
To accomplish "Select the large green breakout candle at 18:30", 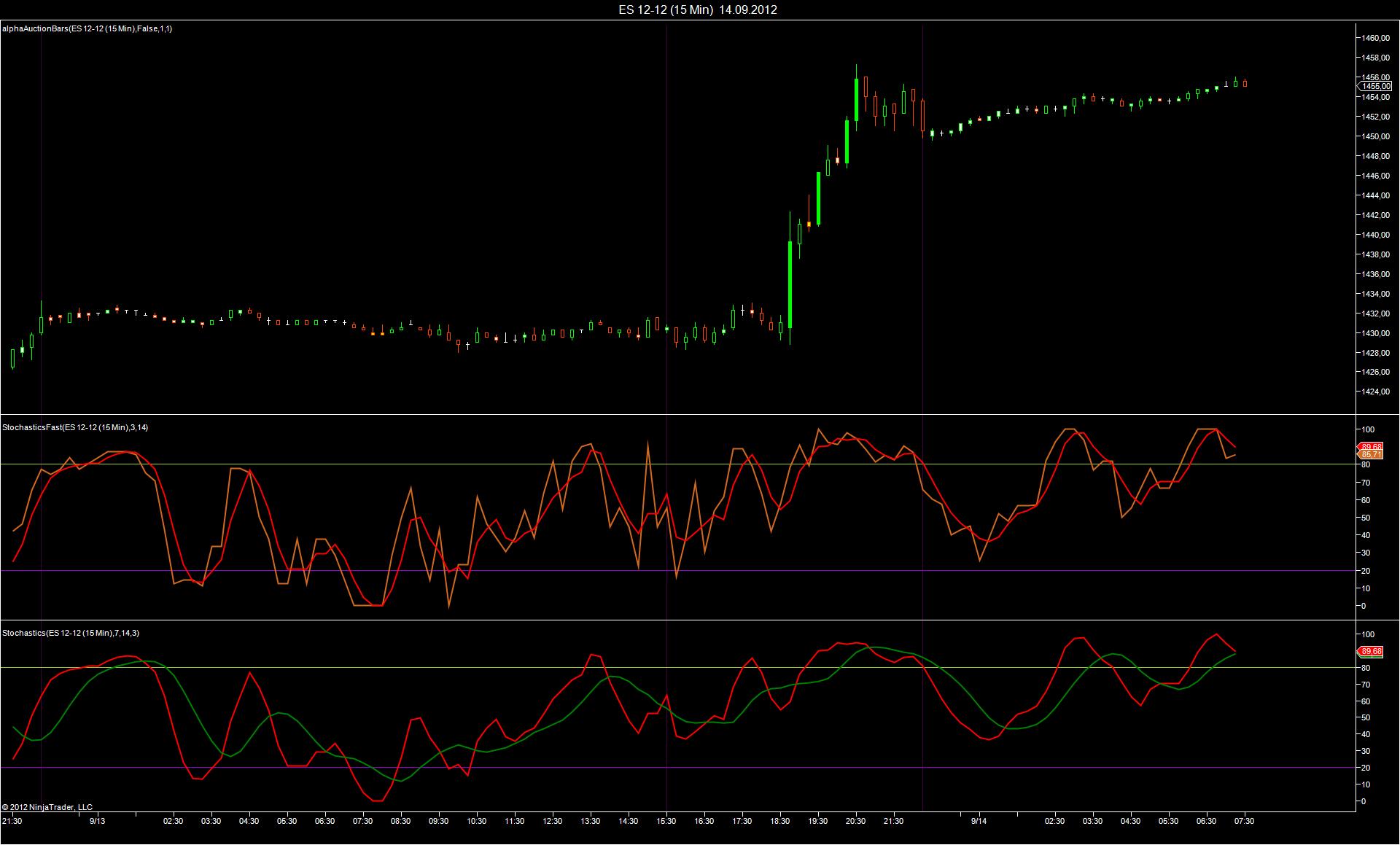I will click(x=790, y=284).
